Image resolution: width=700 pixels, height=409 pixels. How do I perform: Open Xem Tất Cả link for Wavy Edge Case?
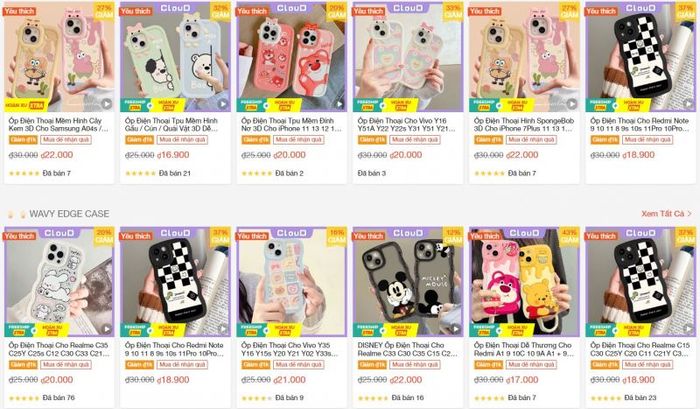662,214
